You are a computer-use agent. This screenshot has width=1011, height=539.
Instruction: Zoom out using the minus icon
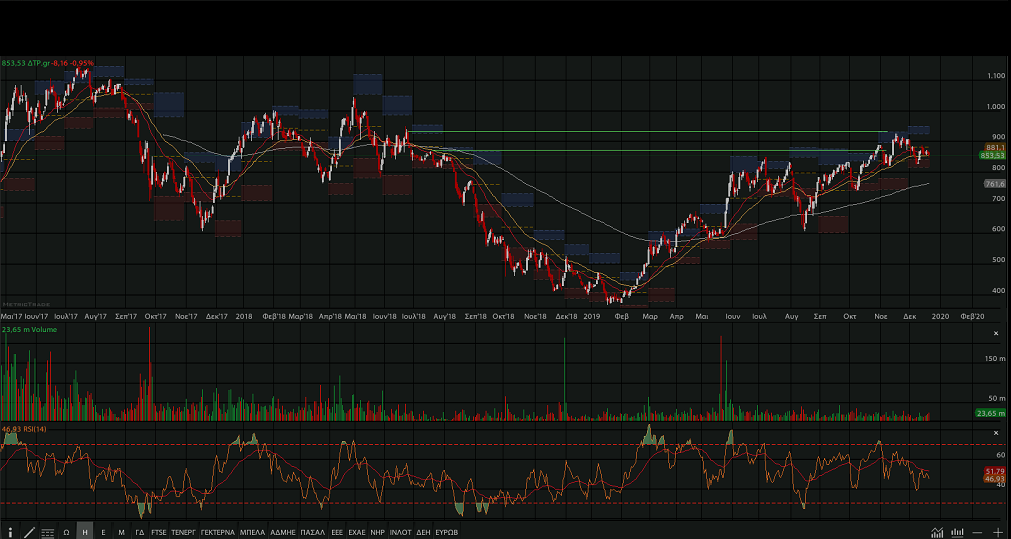[977, 532]
